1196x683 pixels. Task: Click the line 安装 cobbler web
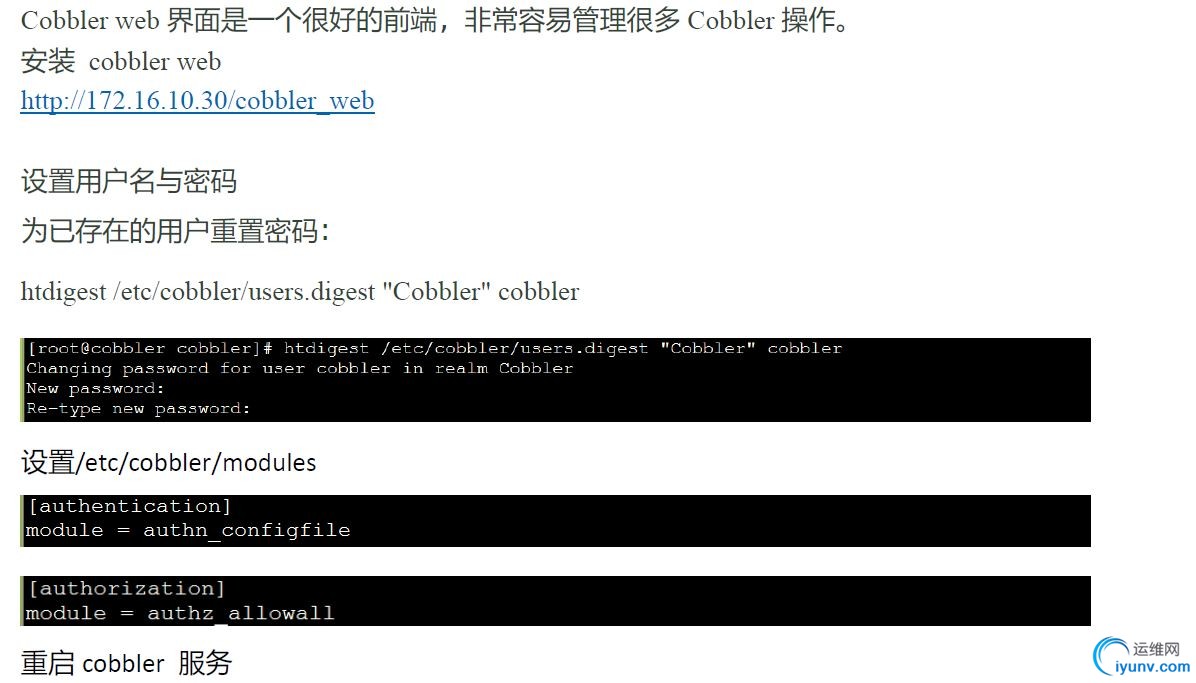[121, 61]
